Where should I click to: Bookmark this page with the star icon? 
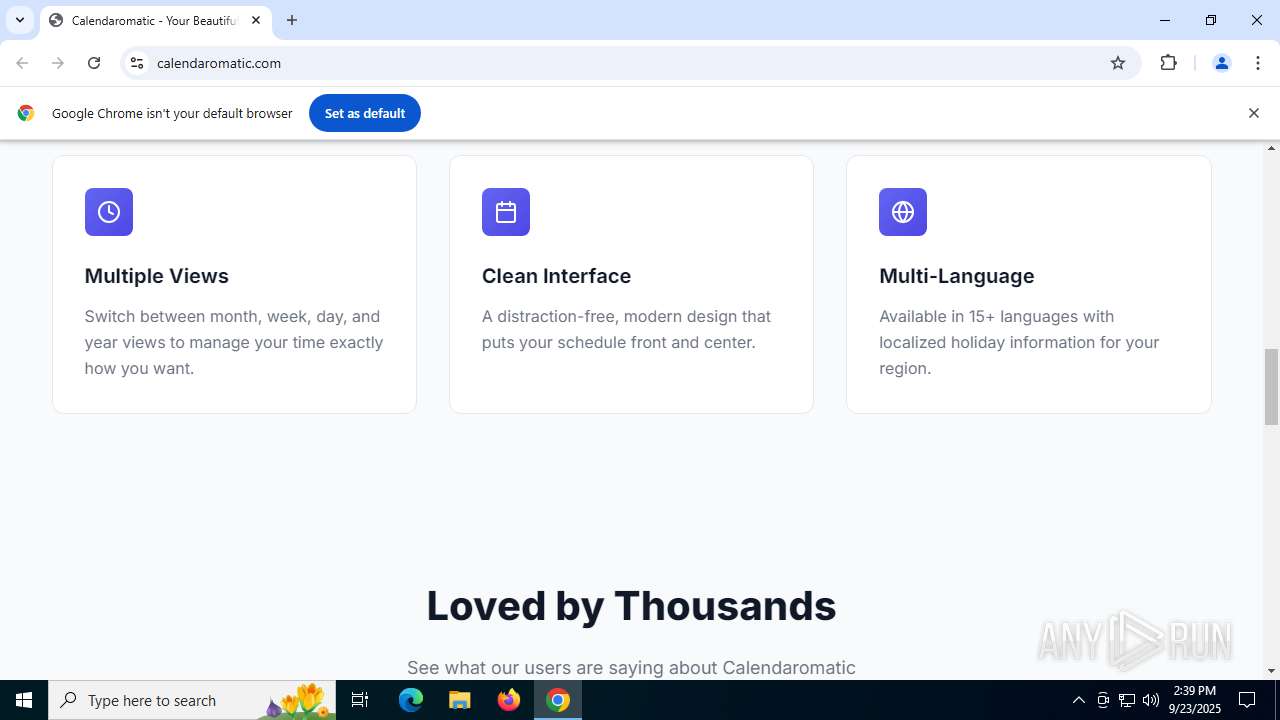pyautogui.click(x=1118, y=63)
